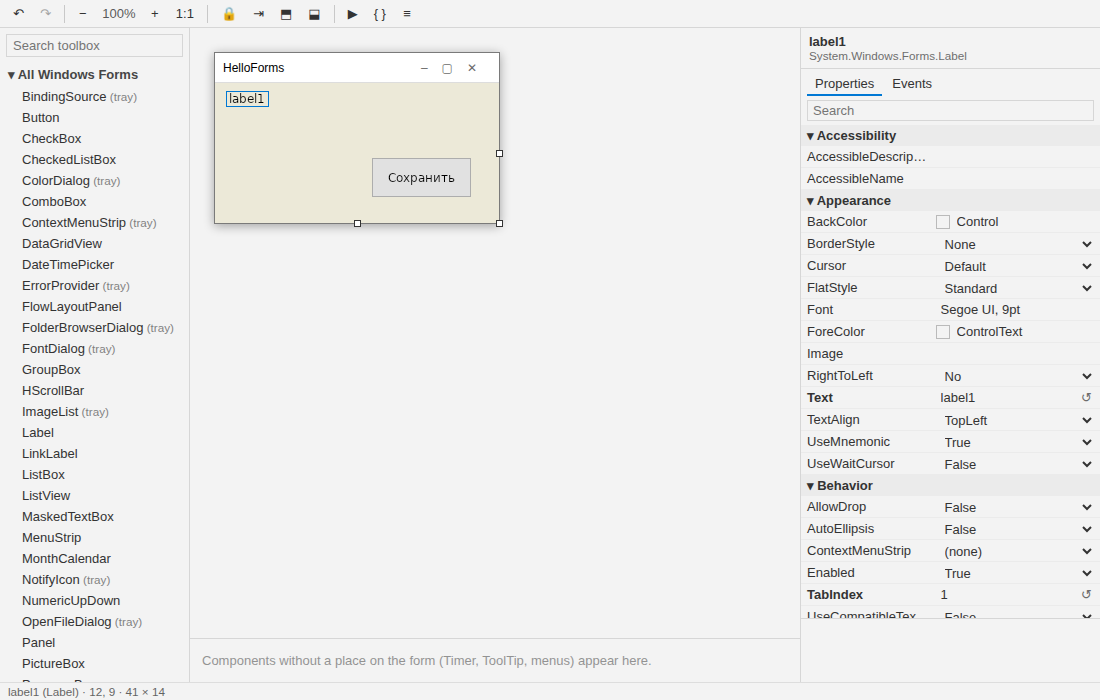The image size is (1100, 700).
Task: Click the form's bottom-center resize handle
Action: click(357, 224)
